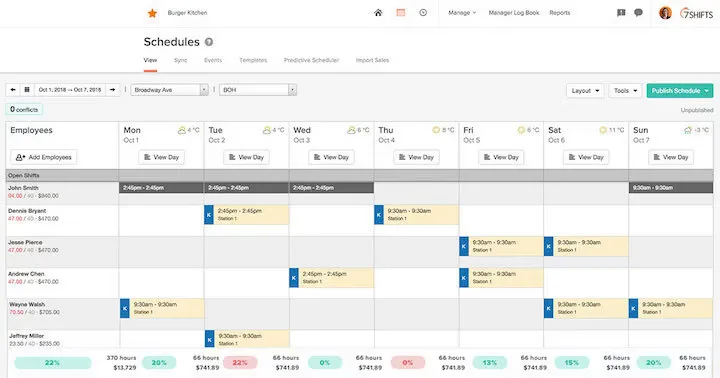Click the 7shifts logo
This screenshot has height=378, width=720.
(696, 13)
